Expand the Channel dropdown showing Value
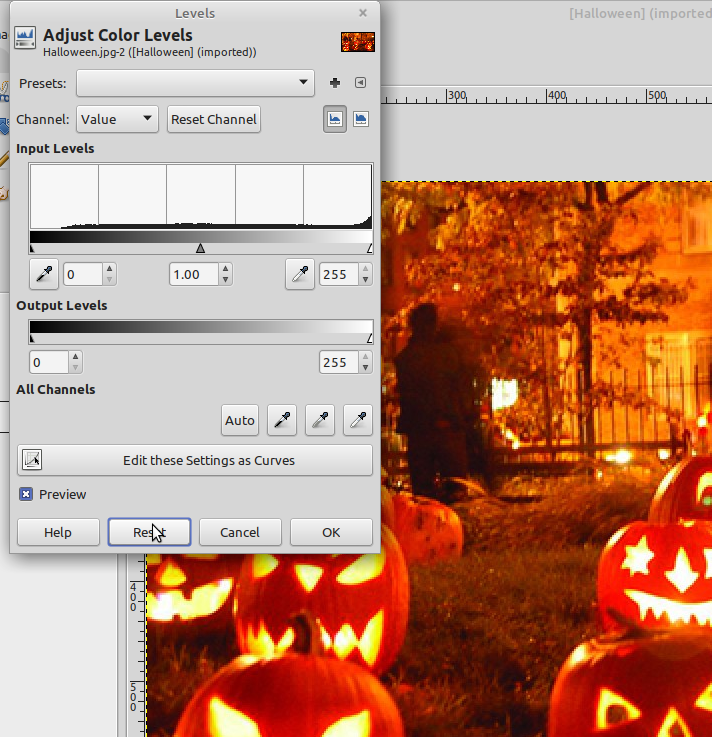 point(117,119)
